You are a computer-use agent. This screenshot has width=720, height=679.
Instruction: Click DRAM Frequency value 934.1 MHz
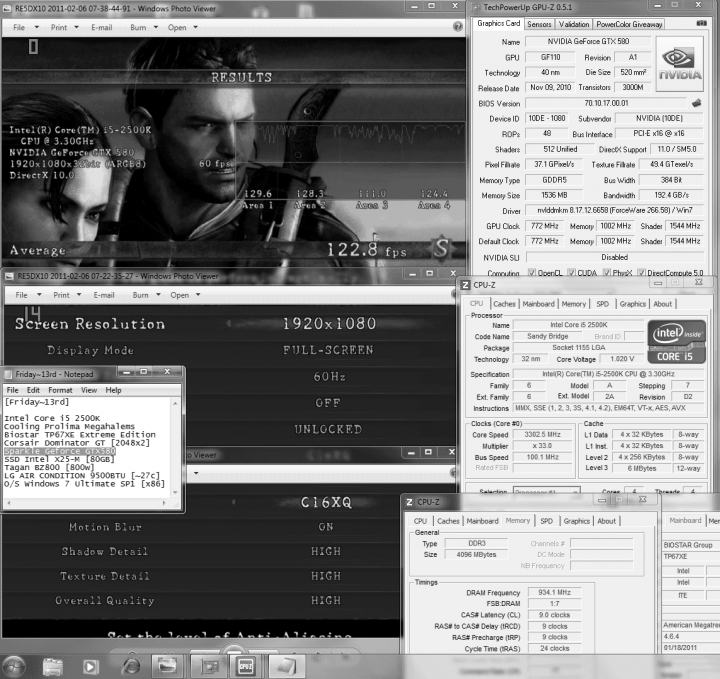click(554, 592)
